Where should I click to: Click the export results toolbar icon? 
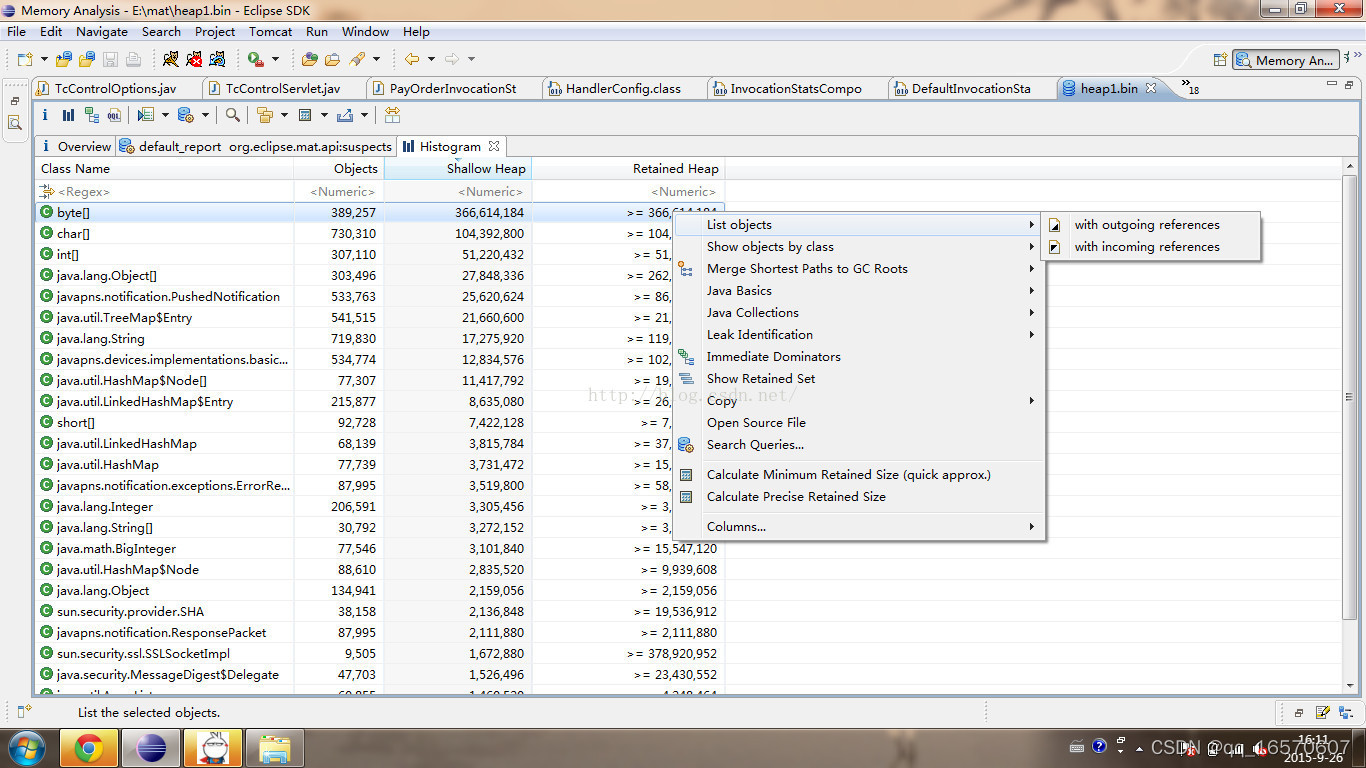[346, 115]
